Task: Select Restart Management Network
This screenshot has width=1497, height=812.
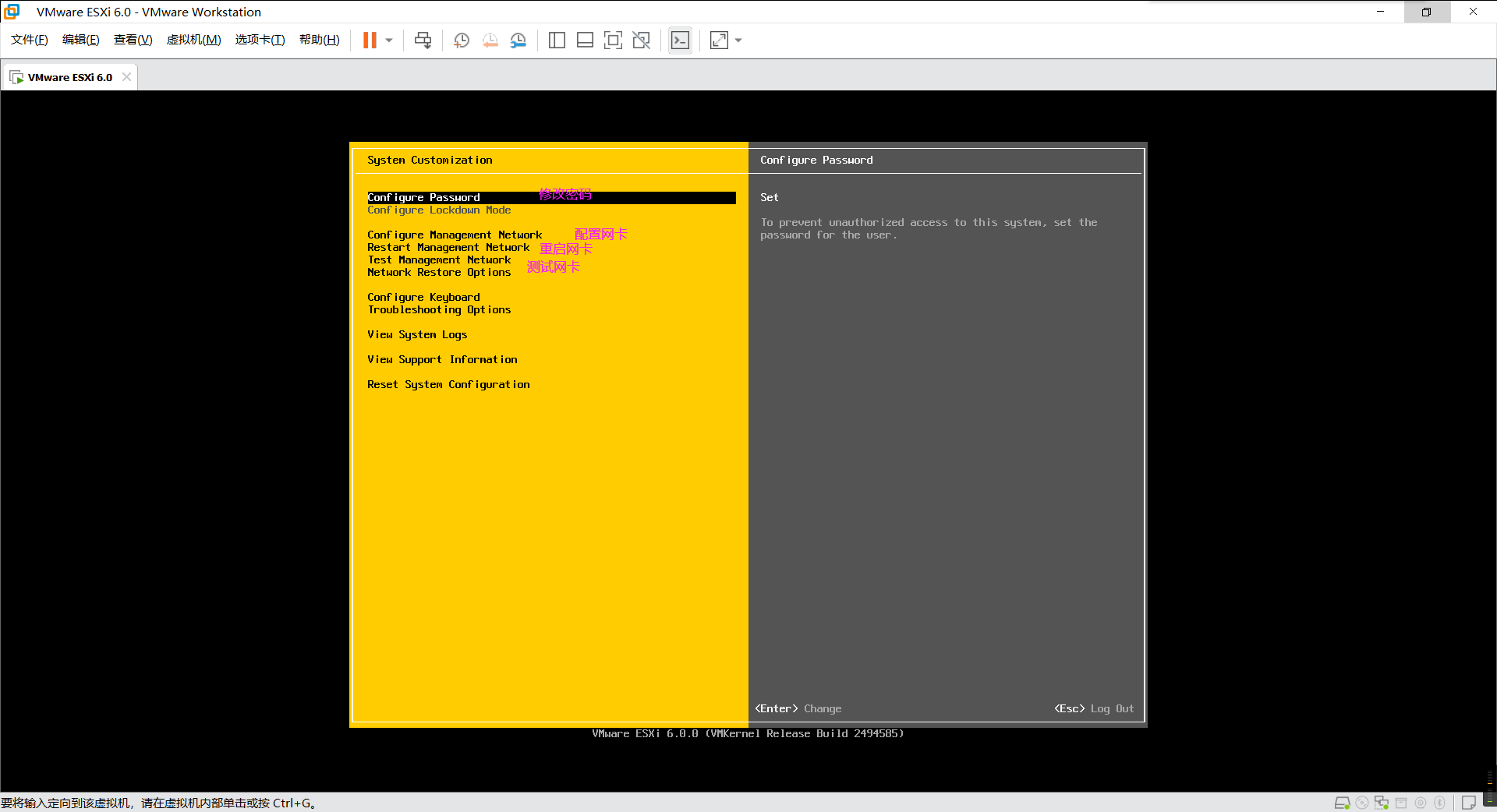Action: pyautogui.click(x=448, y=248)
